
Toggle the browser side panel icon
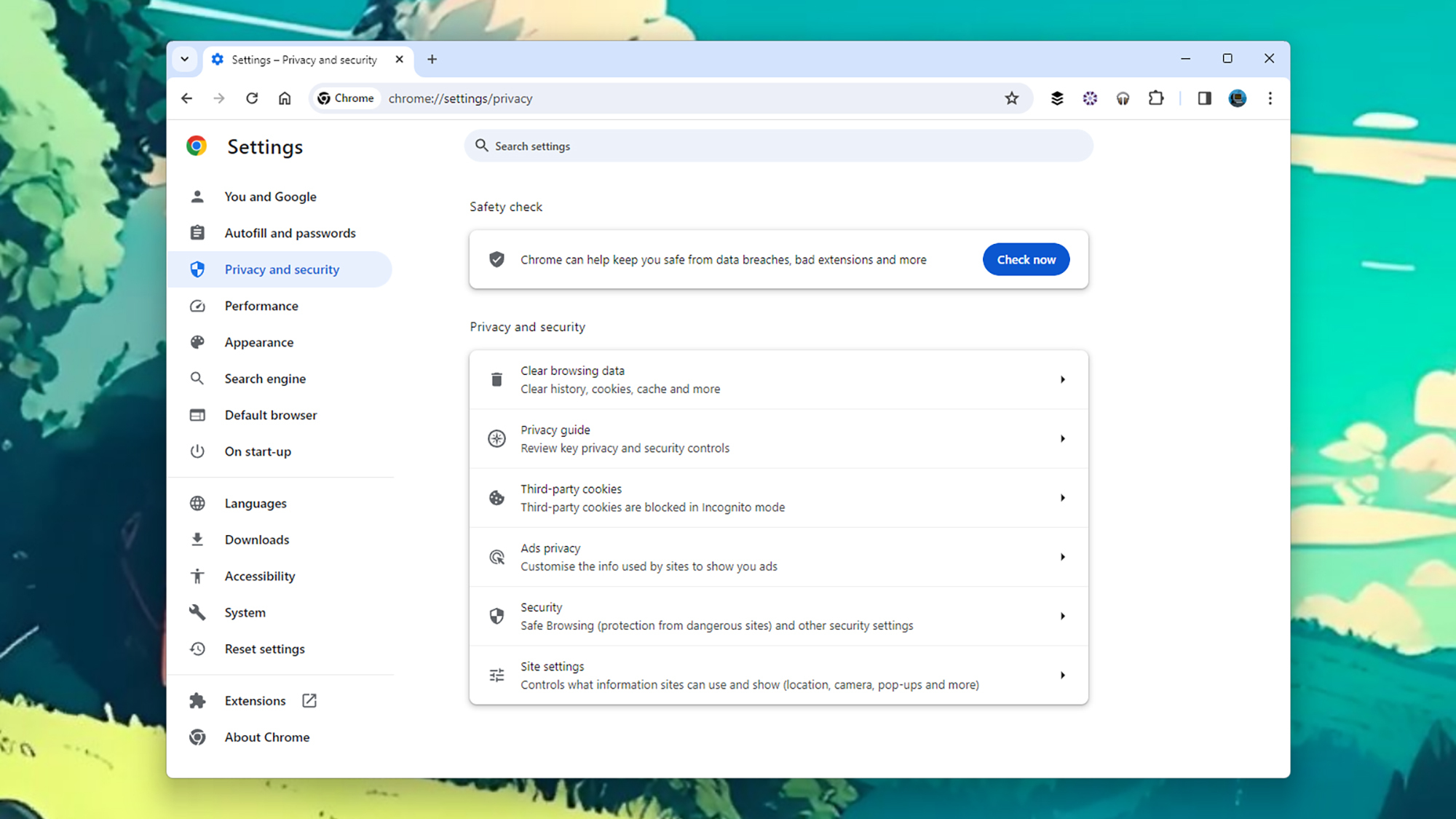coord(1204,98)
